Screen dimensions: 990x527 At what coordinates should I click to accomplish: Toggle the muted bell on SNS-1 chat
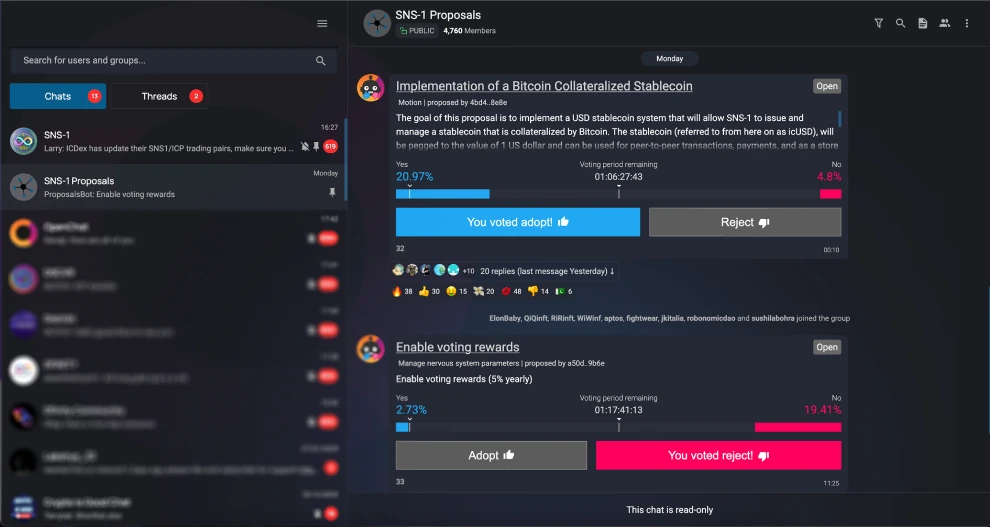[x=305, y=146]
